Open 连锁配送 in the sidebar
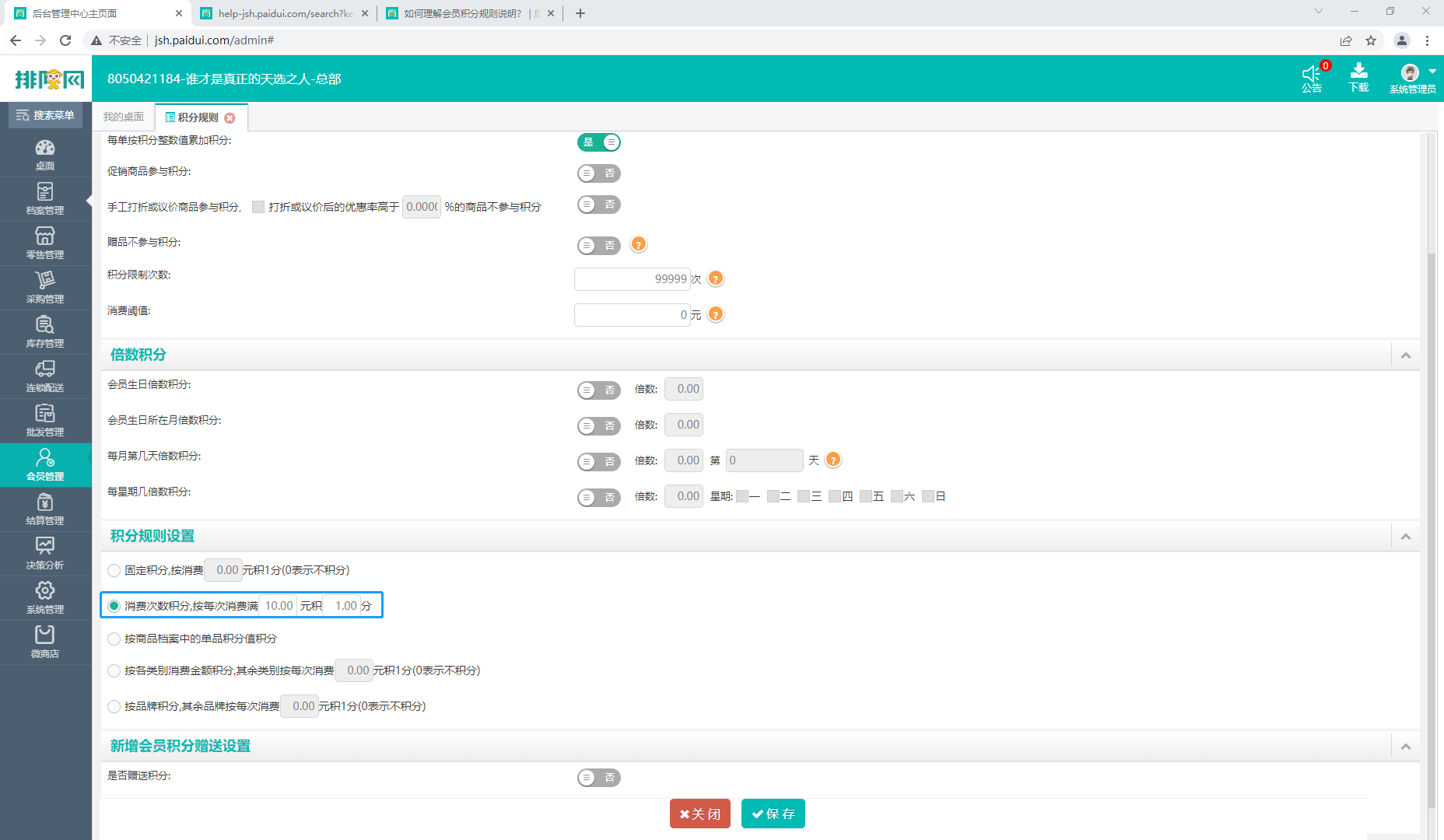Image resolution: width=1444 pixels, height=840 pixels. coord(45,376)
